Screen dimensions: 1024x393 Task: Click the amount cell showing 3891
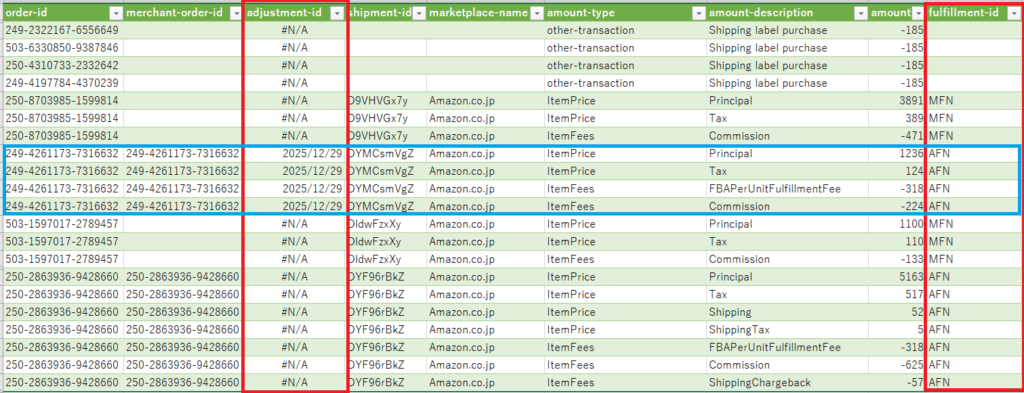coord(897,101)
